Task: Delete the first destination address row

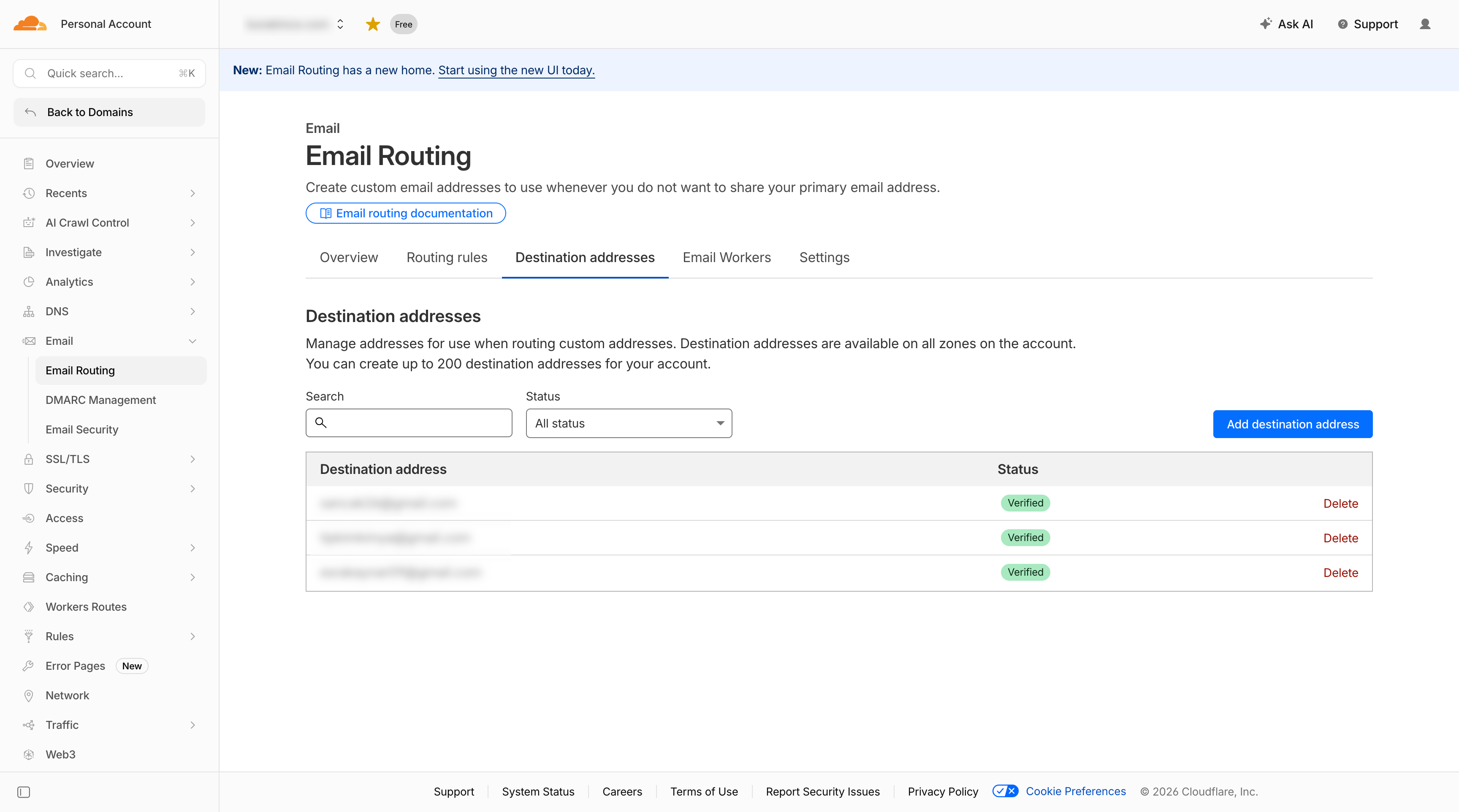Action: coord(1341,503)
